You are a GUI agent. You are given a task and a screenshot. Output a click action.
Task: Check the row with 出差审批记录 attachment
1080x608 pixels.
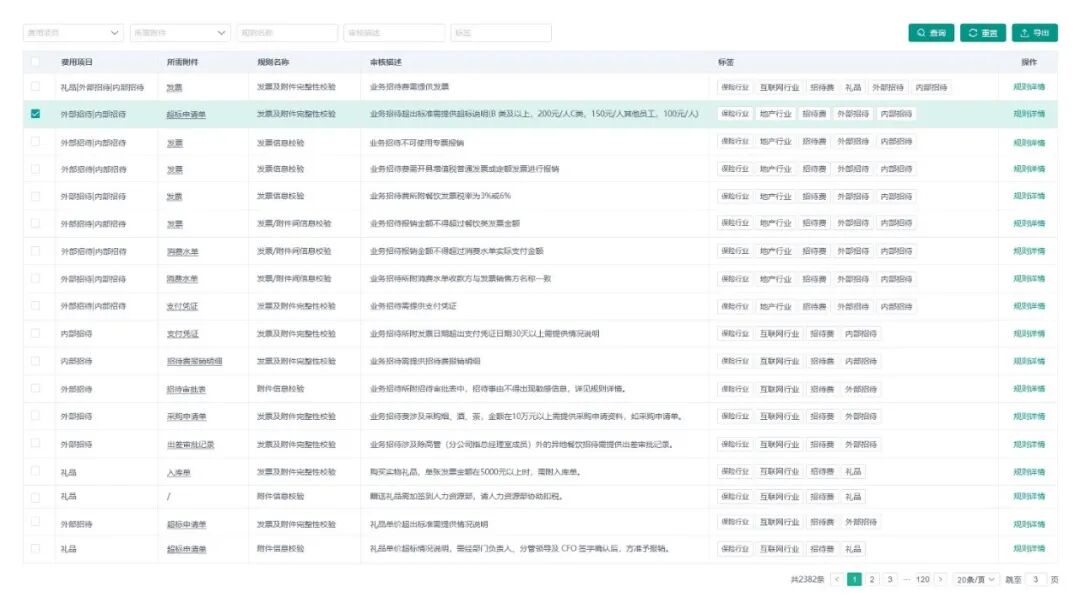[x=35, y=443]
